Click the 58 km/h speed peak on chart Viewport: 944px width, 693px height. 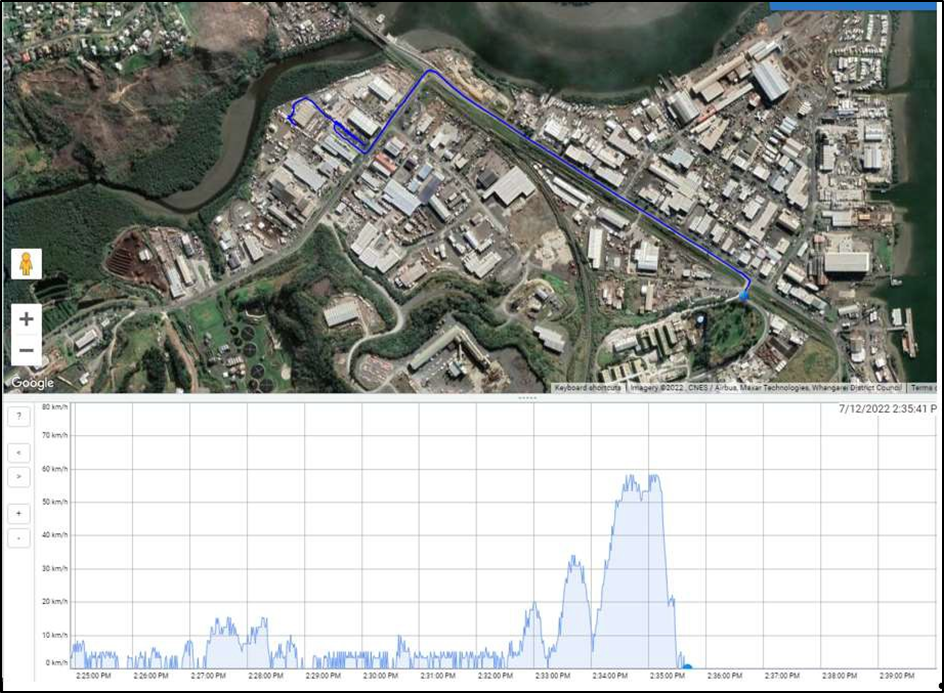pos(654,477)
